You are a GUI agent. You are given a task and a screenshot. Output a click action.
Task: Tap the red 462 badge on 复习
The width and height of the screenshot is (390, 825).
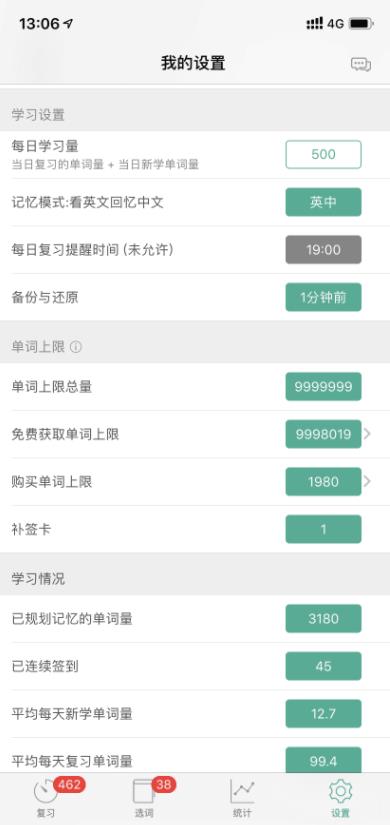tap(69, 784)
